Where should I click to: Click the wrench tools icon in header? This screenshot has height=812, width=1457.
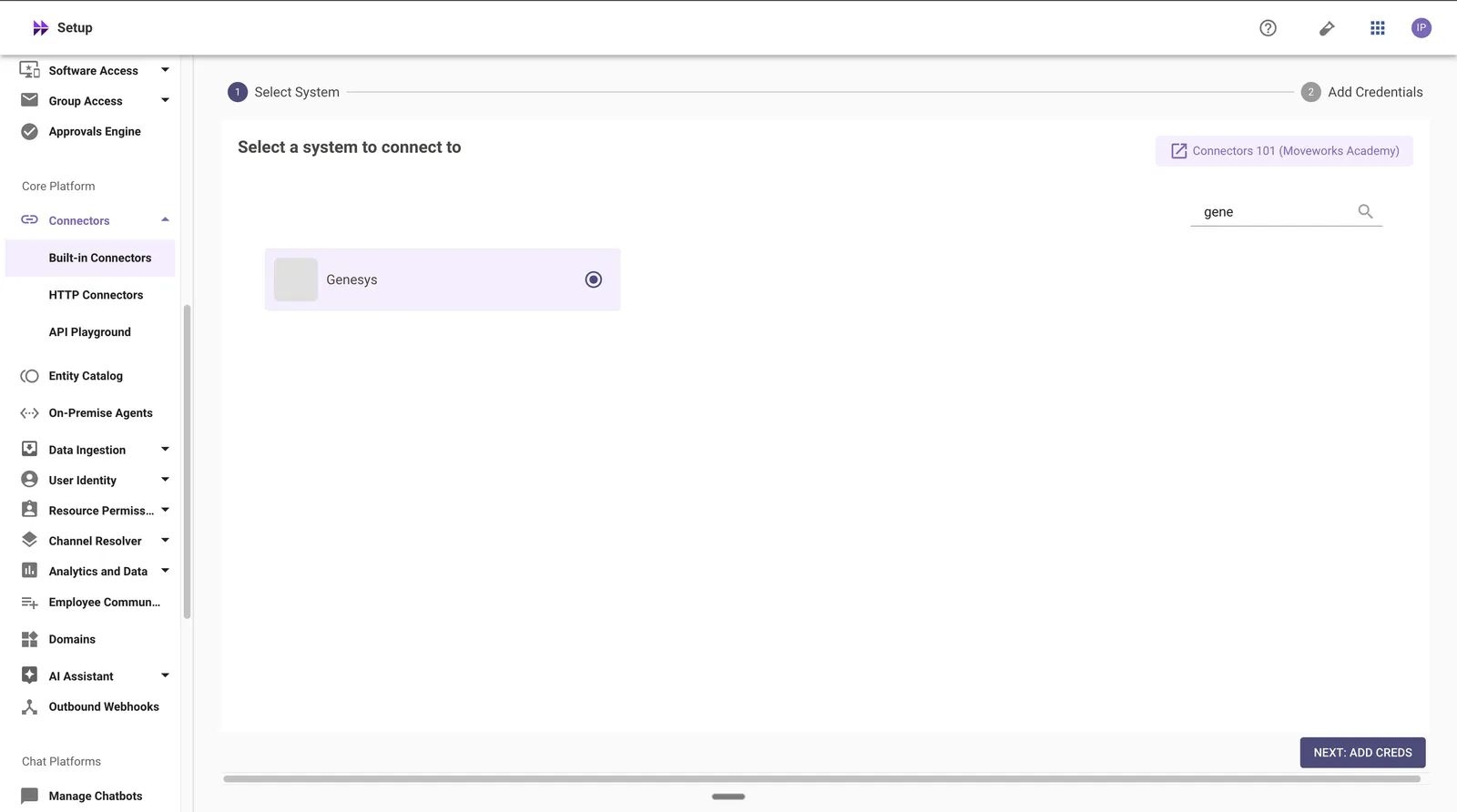[x=1327, y=28]
